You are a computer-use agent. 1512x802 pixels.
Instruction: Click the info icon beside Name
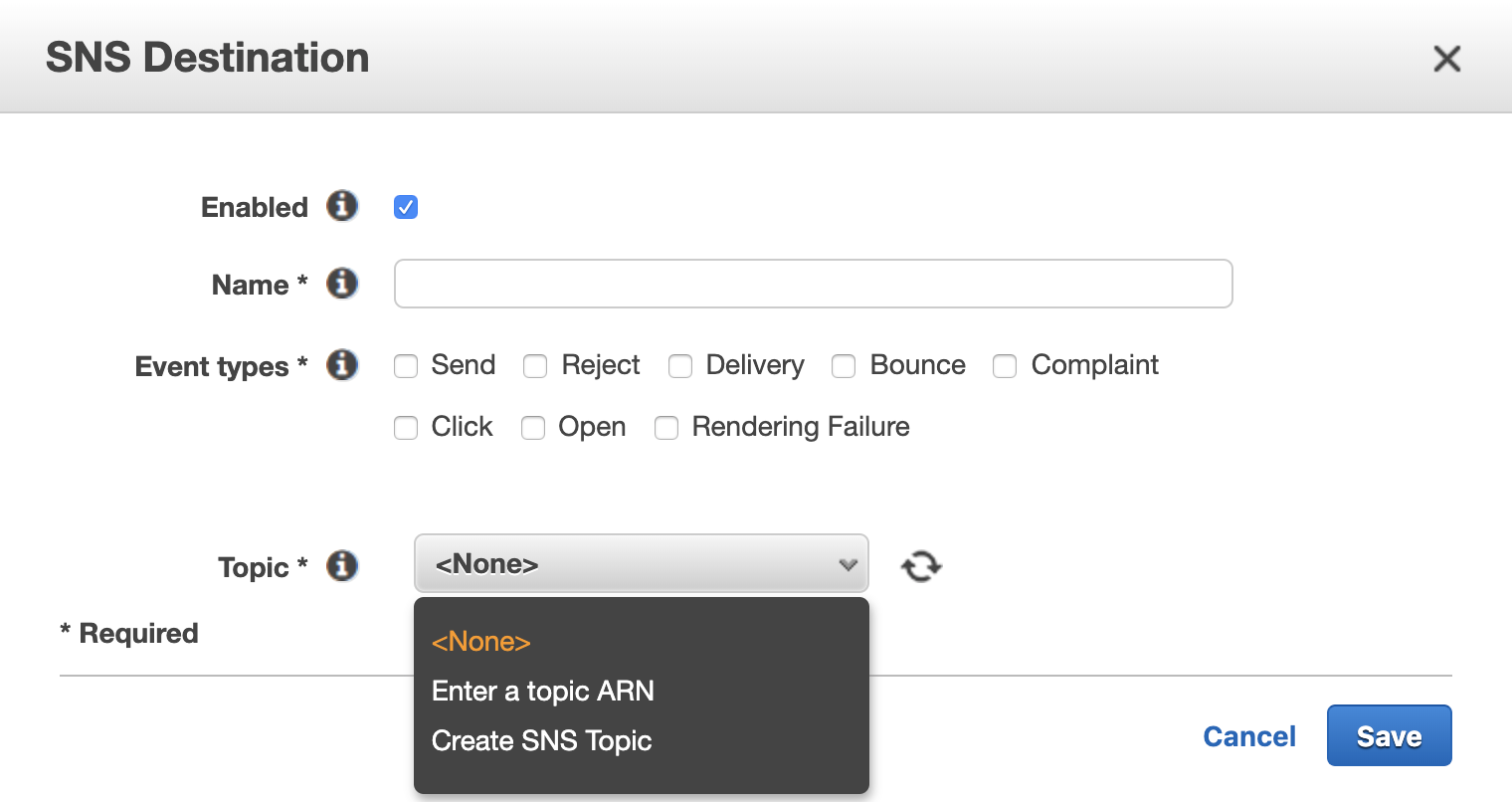[x=342, y=284]
